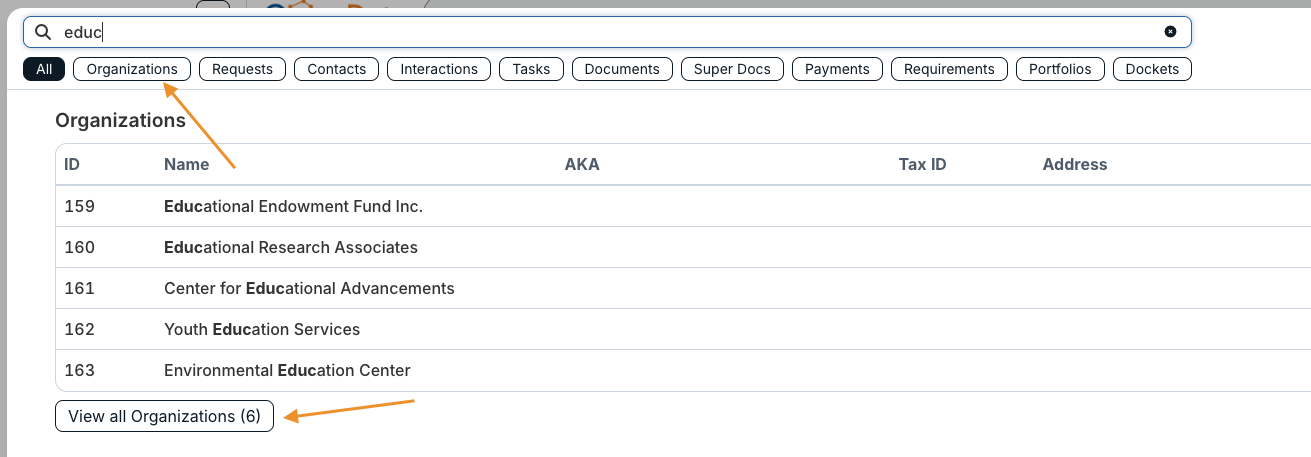Click ID cell 160
Screen dimensions: 1311x457
click(79, 247)
